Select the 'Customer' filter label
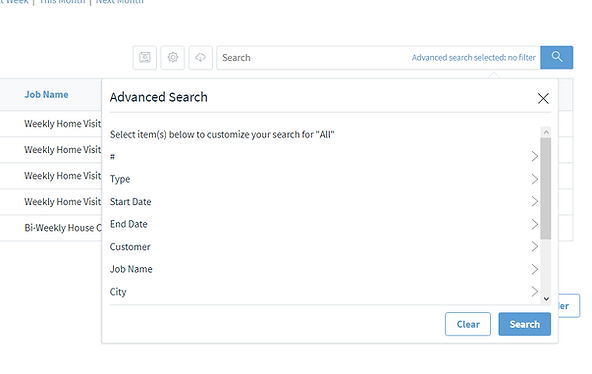The width and height of the screenshot is (592, 374). (x=130, y=247)
